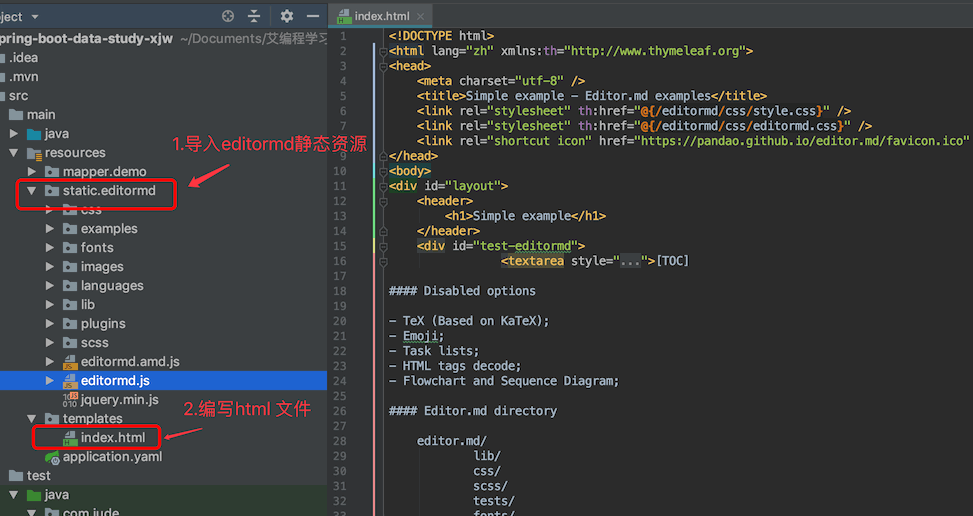Screen dimensions: 973x516
Task: Expand the java folder under main
Action: click(x=14, y=133)
